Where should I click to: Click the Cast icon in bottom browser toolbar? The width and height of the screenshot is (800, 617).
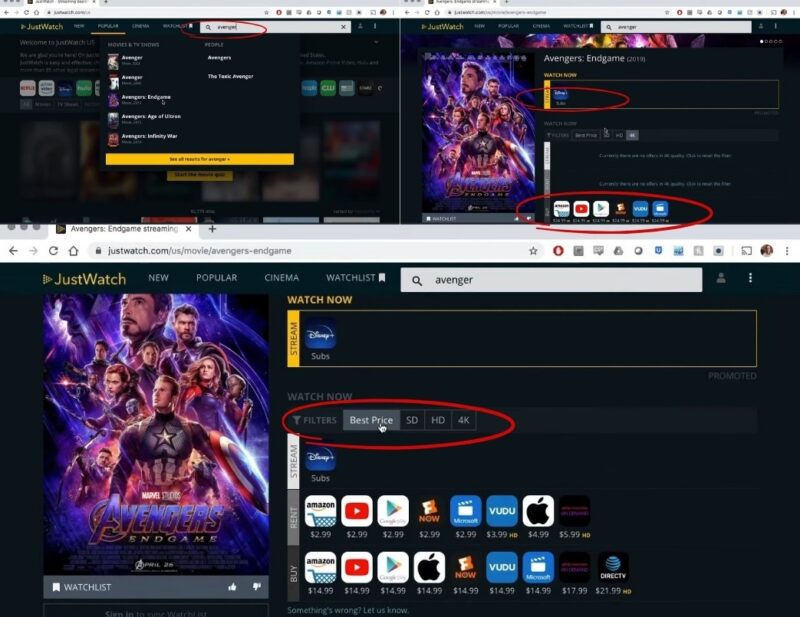click(x=746, y=251)
